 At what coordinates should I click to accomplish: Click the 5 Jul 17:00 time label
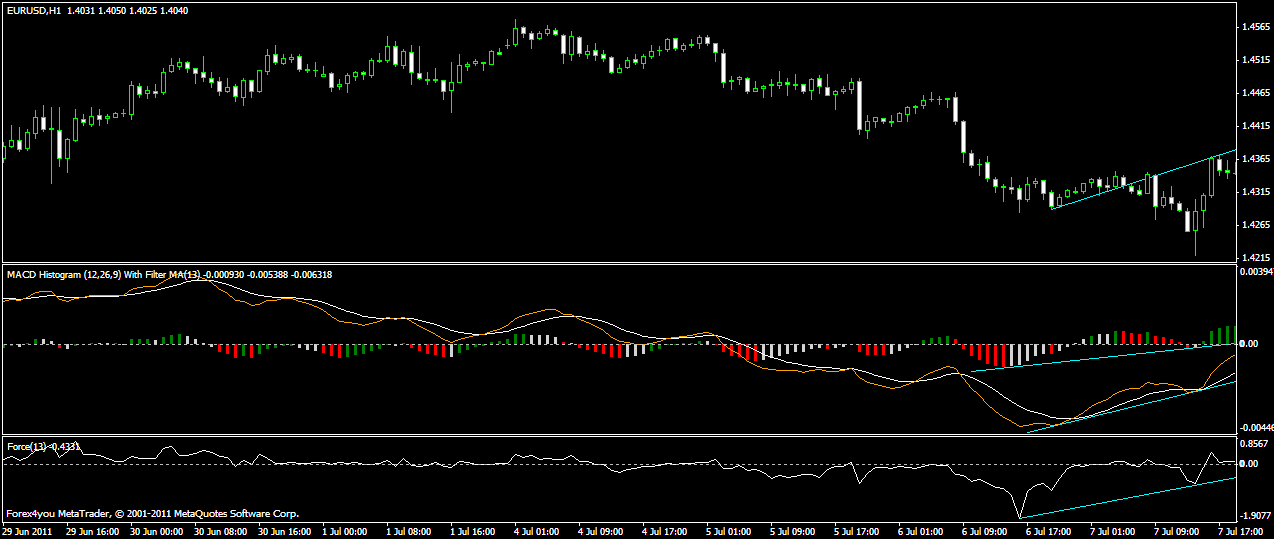tap(855, 532)
